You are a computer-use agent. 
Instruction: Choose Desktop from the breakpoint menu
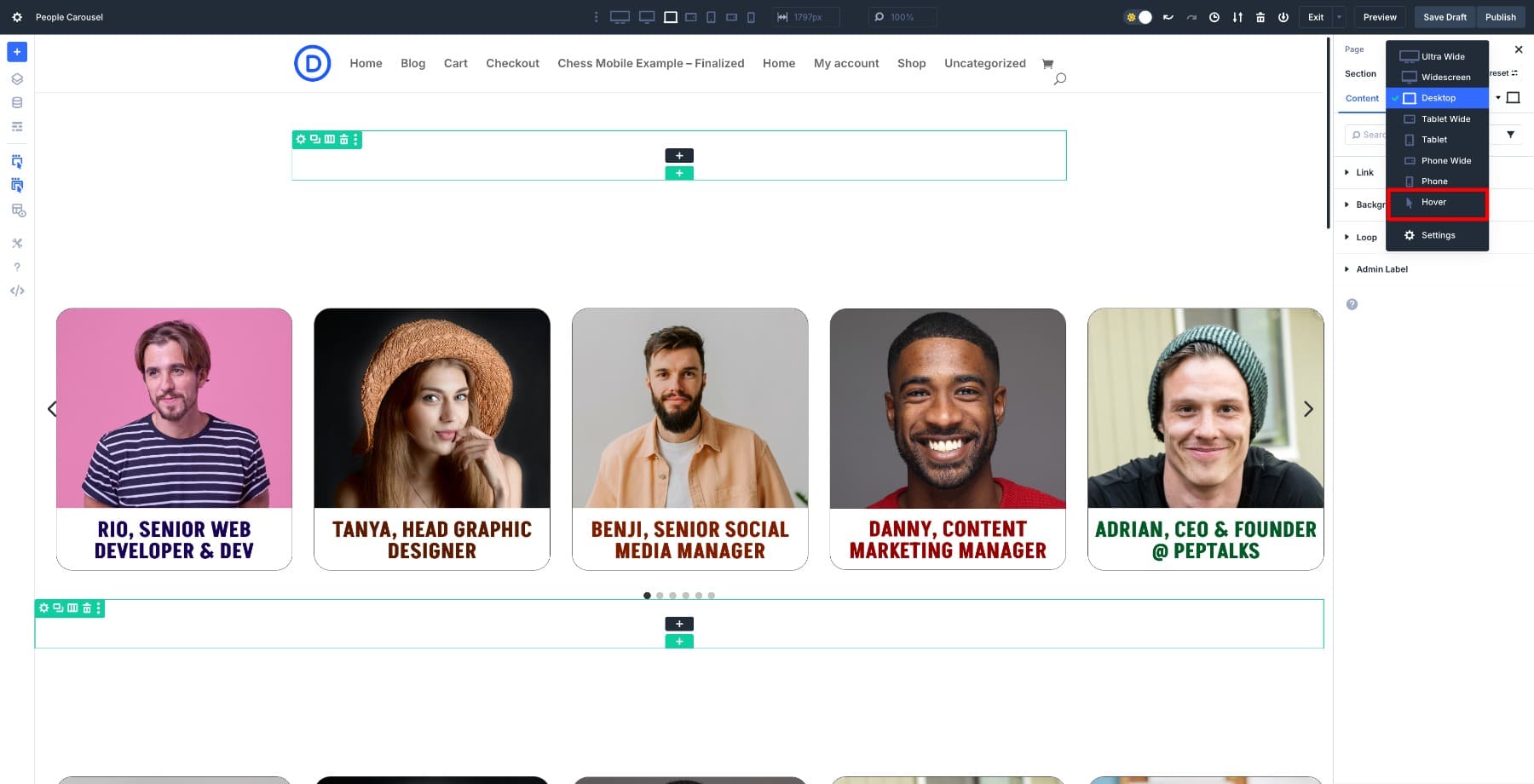[1438, 98]
